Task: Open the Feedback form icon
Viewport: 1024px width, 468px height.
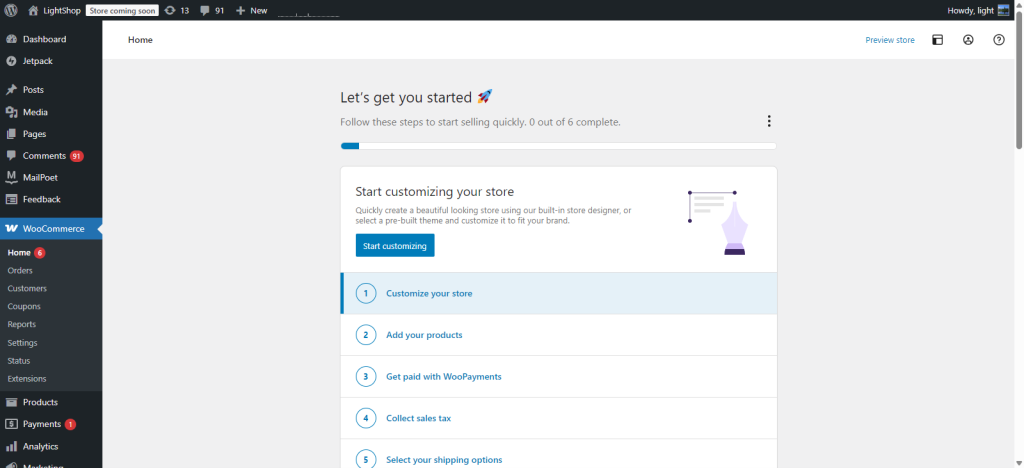Action: [11, 199]
